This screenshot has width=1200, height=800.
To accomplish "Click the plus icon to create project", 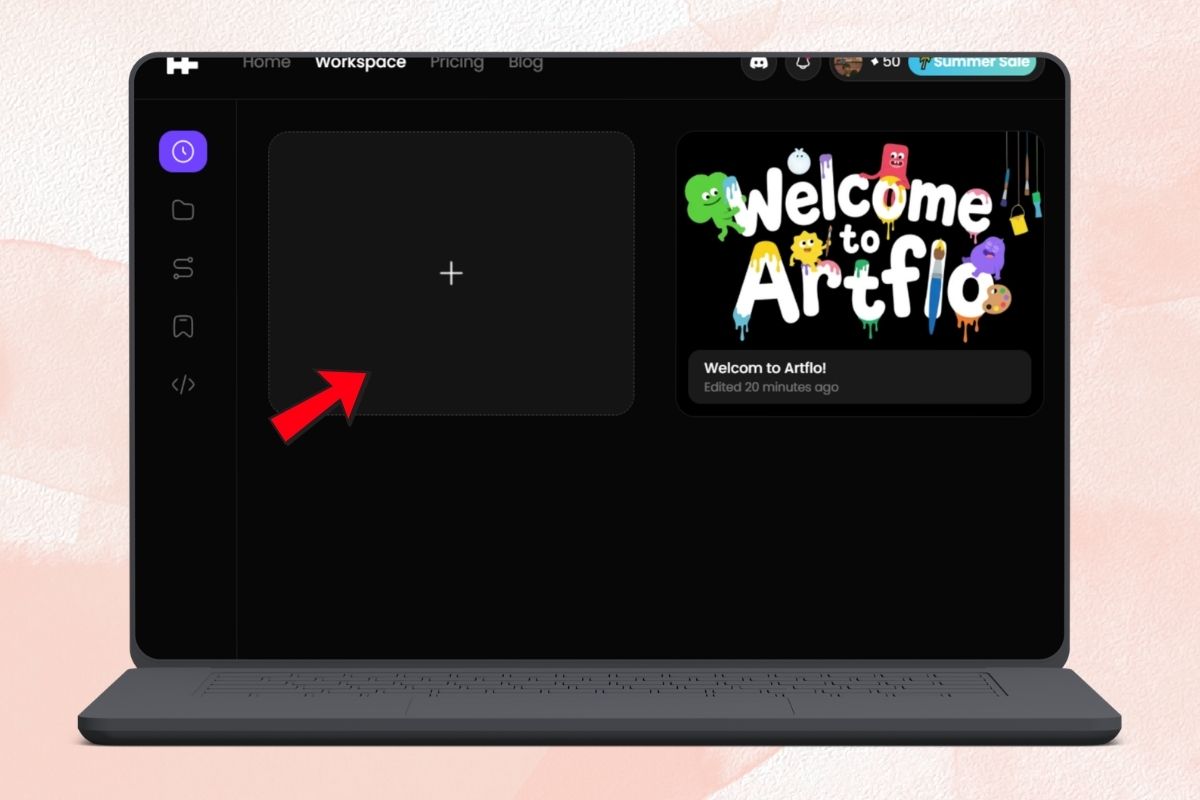I will [451, 273].
